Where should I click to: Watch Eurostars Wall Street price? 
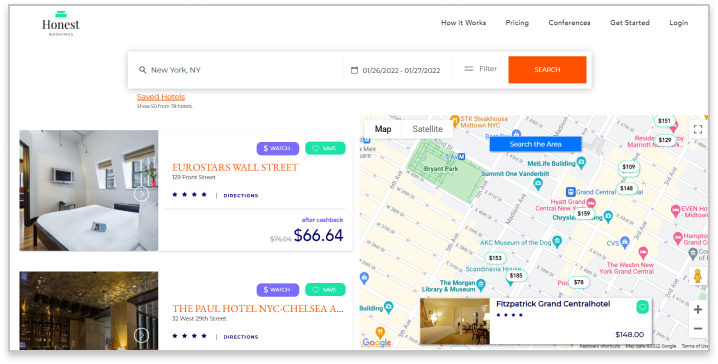pos(277,148)
